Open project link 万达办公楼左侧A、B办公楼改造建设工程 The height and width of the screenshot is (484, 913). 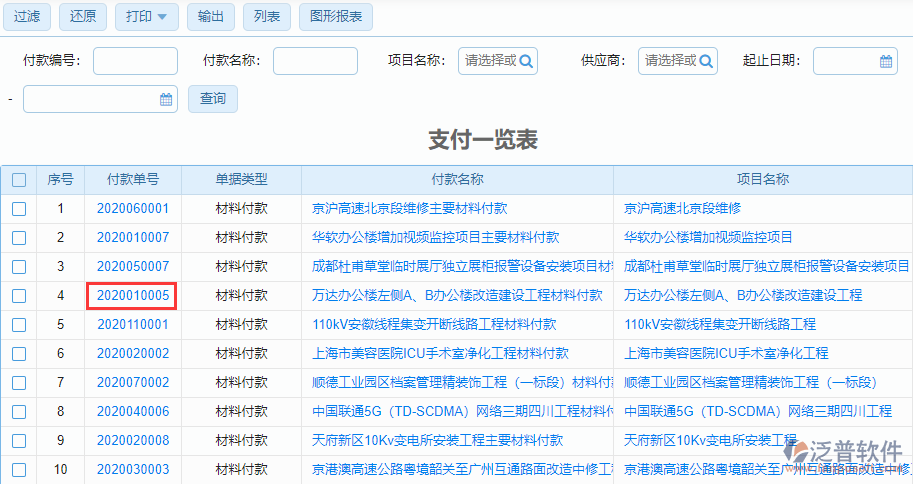(743, 296)
